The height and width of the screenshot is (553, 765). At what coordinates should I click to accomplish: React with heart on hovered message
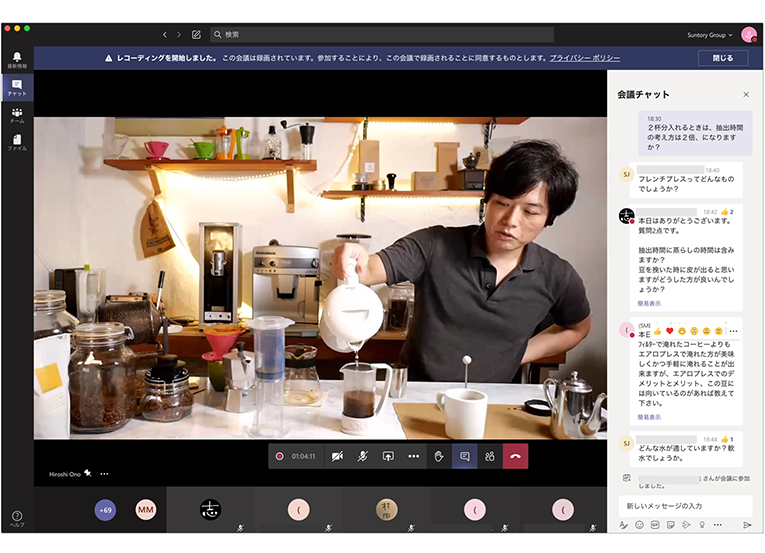pyautogui.click(x=669, y=331)
